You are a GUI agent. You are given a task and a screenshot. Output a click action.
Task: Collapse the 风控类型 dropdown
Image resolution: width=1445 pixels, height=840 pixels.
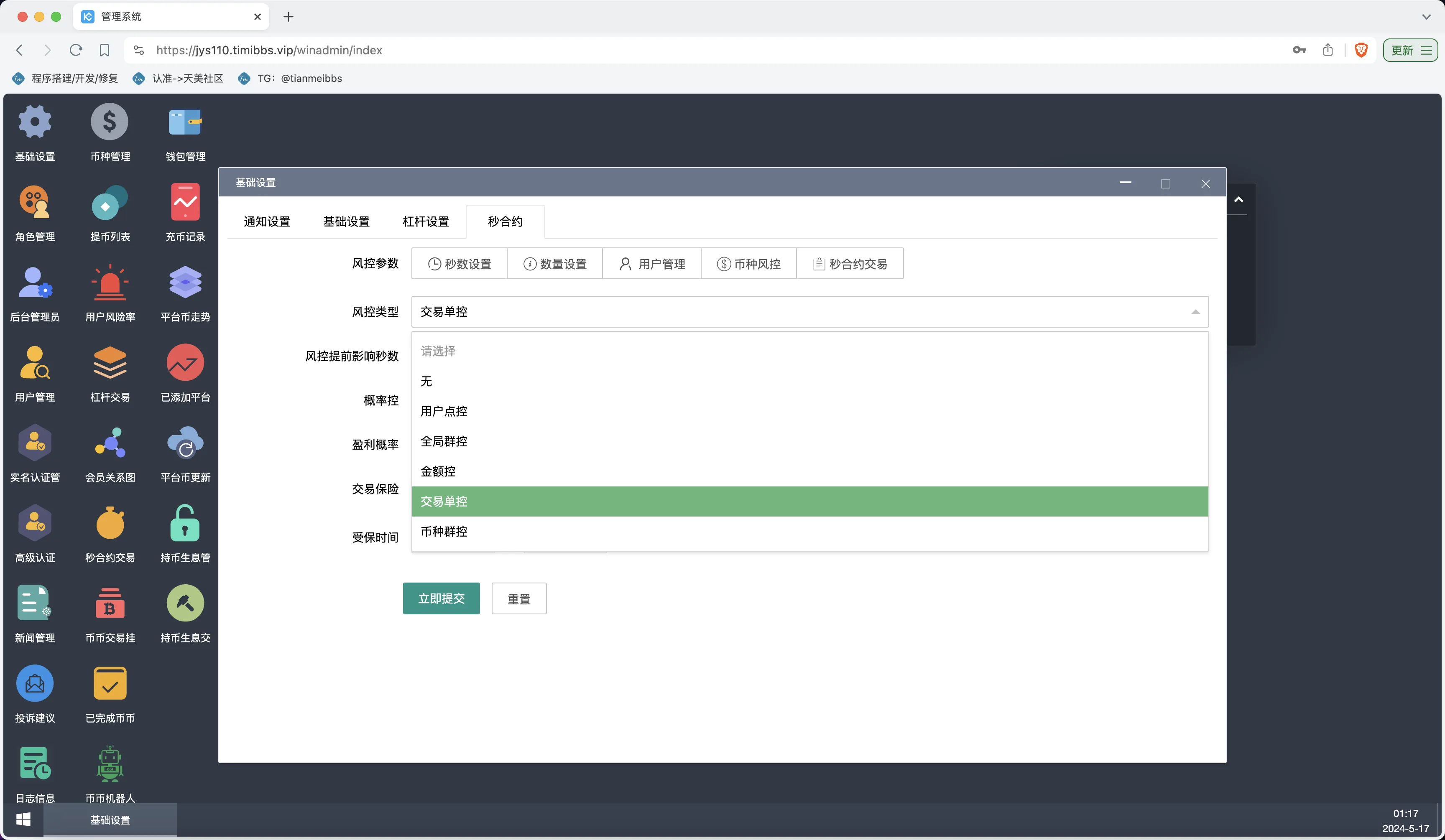1195,312
